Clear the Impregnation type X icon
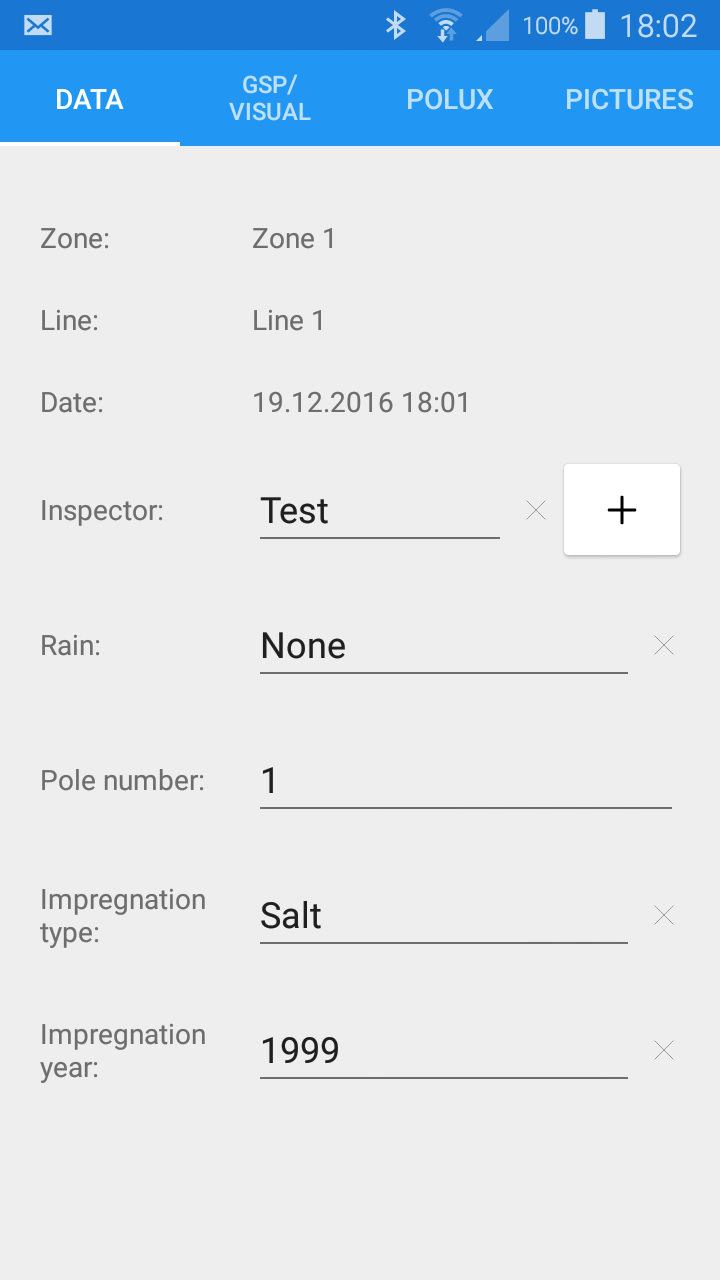The image size is (720, 1280). click(x=664, y=915)
